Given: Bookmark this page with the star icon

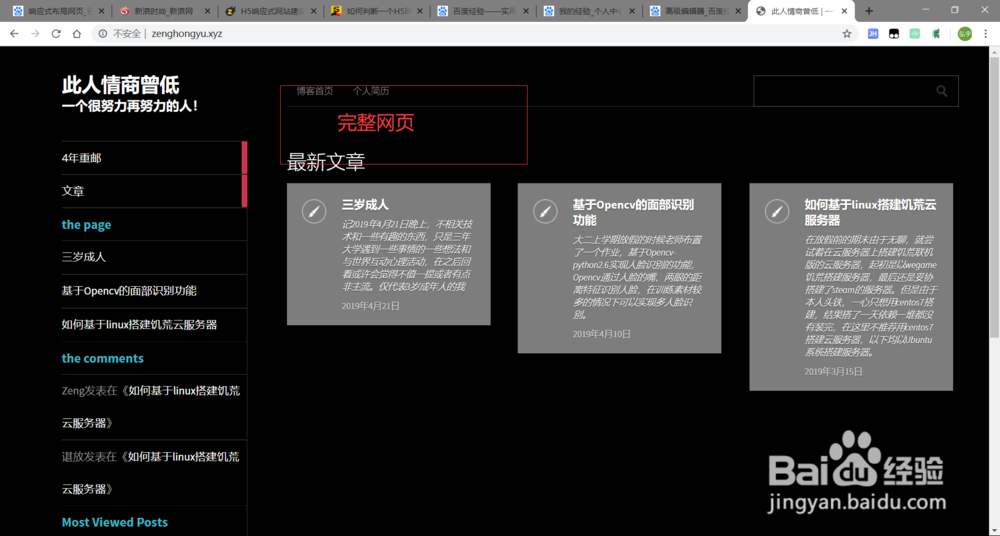Looking at the screenshot, I should (x=847, y=34).
